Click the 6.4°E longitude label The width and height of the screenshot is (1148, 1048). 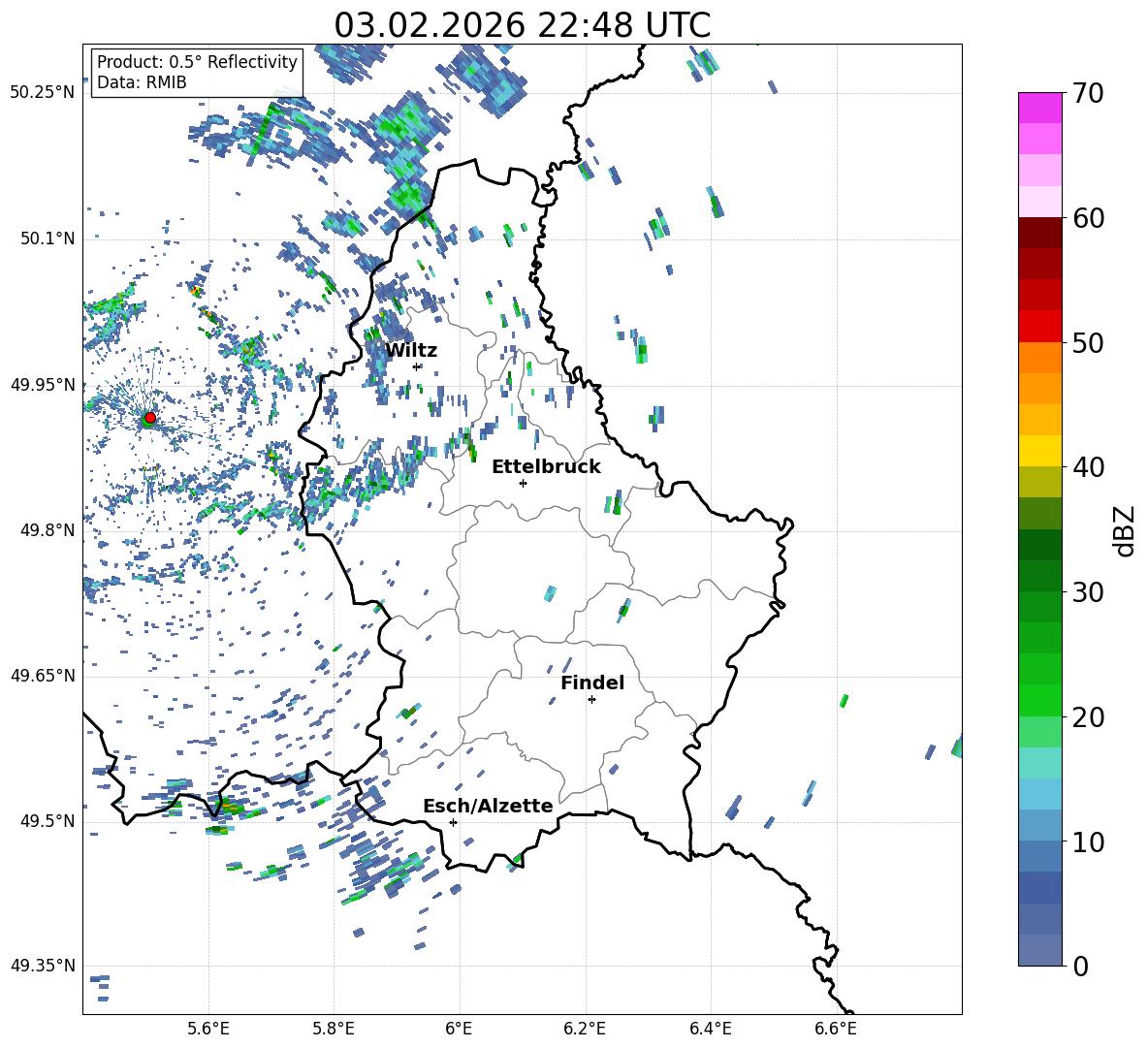point(710,1029)
